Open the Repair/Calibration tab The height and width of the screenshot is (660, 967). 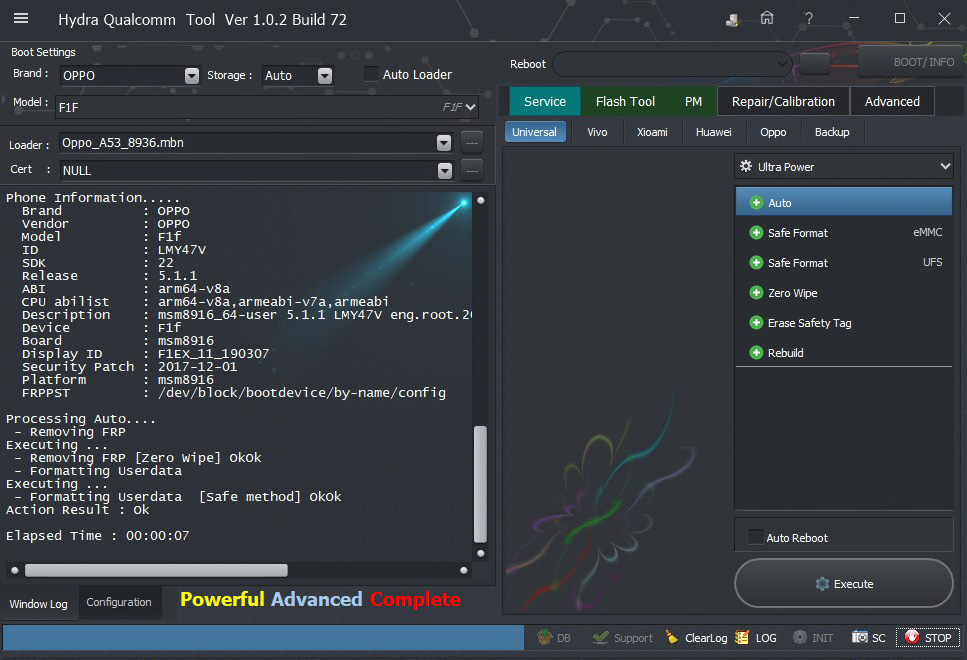tap(783, 101)
